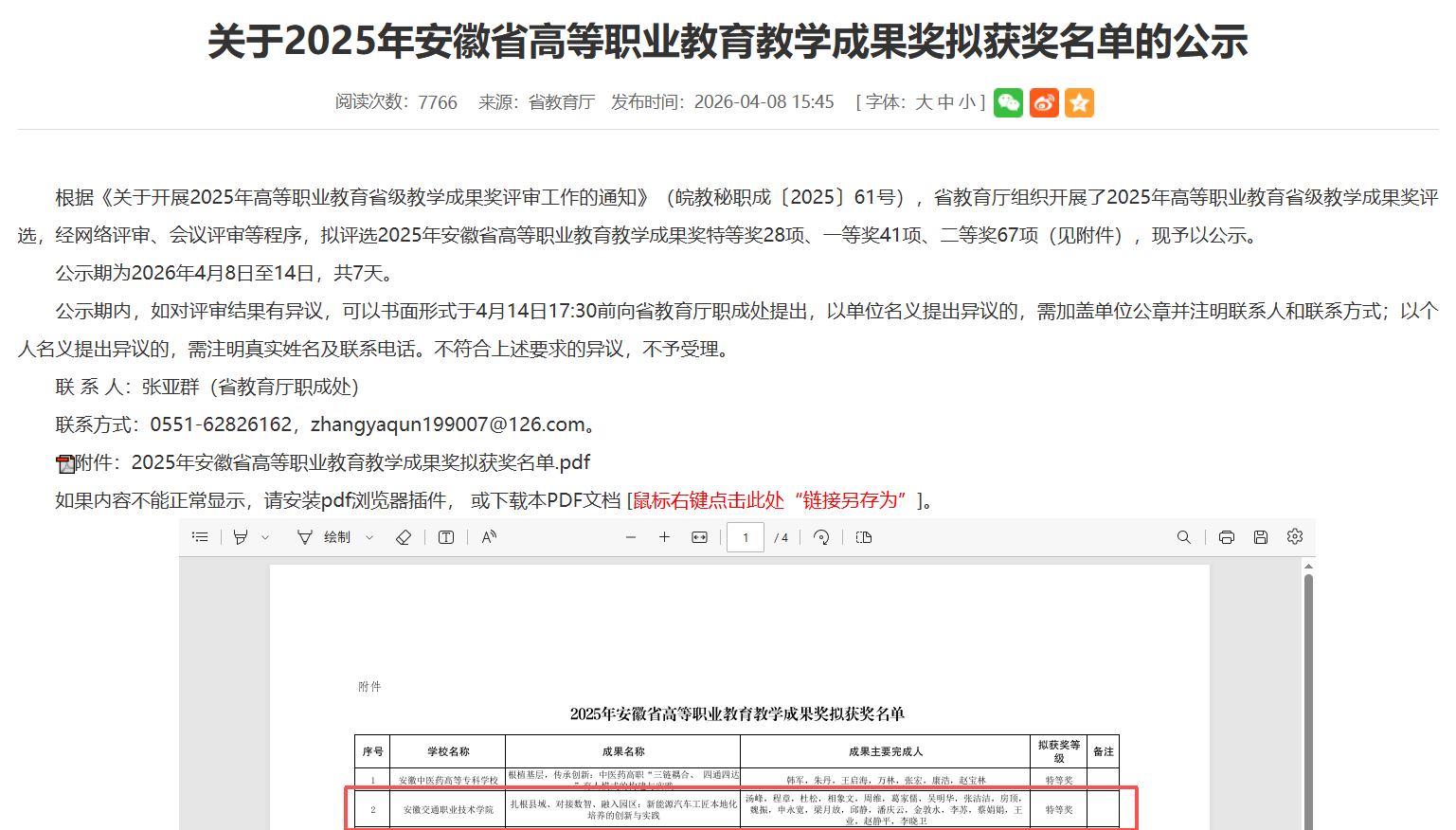Screen dimensions: 1456x830
Task: Rotate the PDF page
Action: (821, 537)
